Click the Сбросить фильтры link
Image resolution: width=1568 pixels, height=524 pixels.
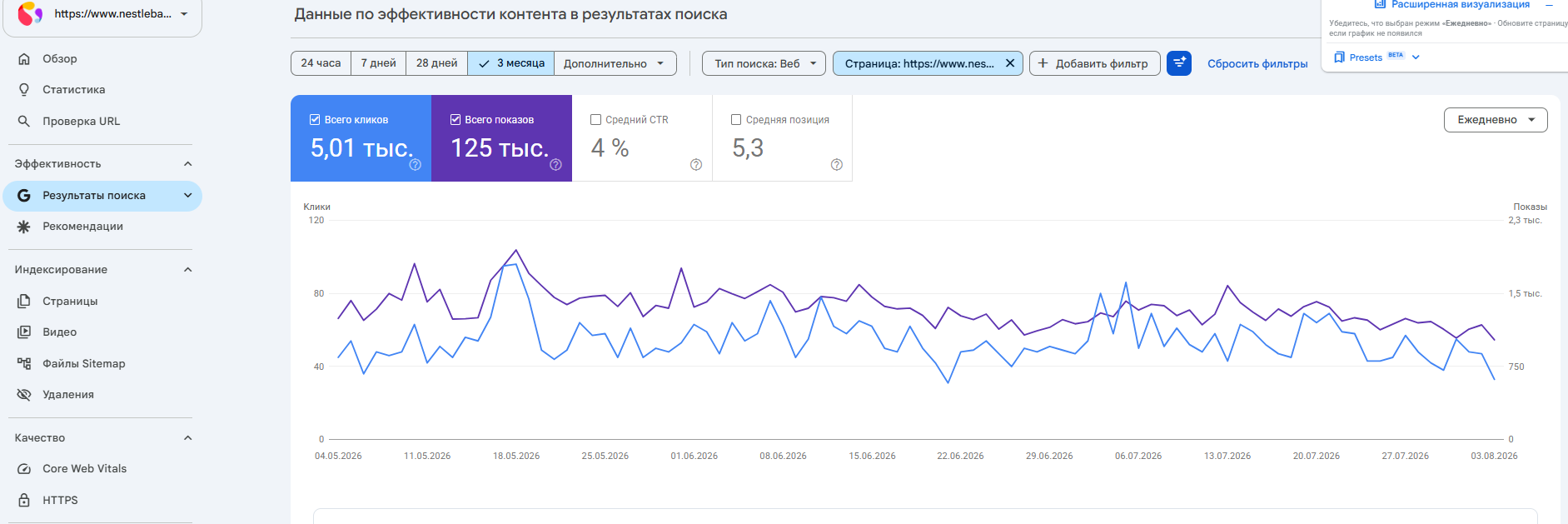[x=1257, y=64]
